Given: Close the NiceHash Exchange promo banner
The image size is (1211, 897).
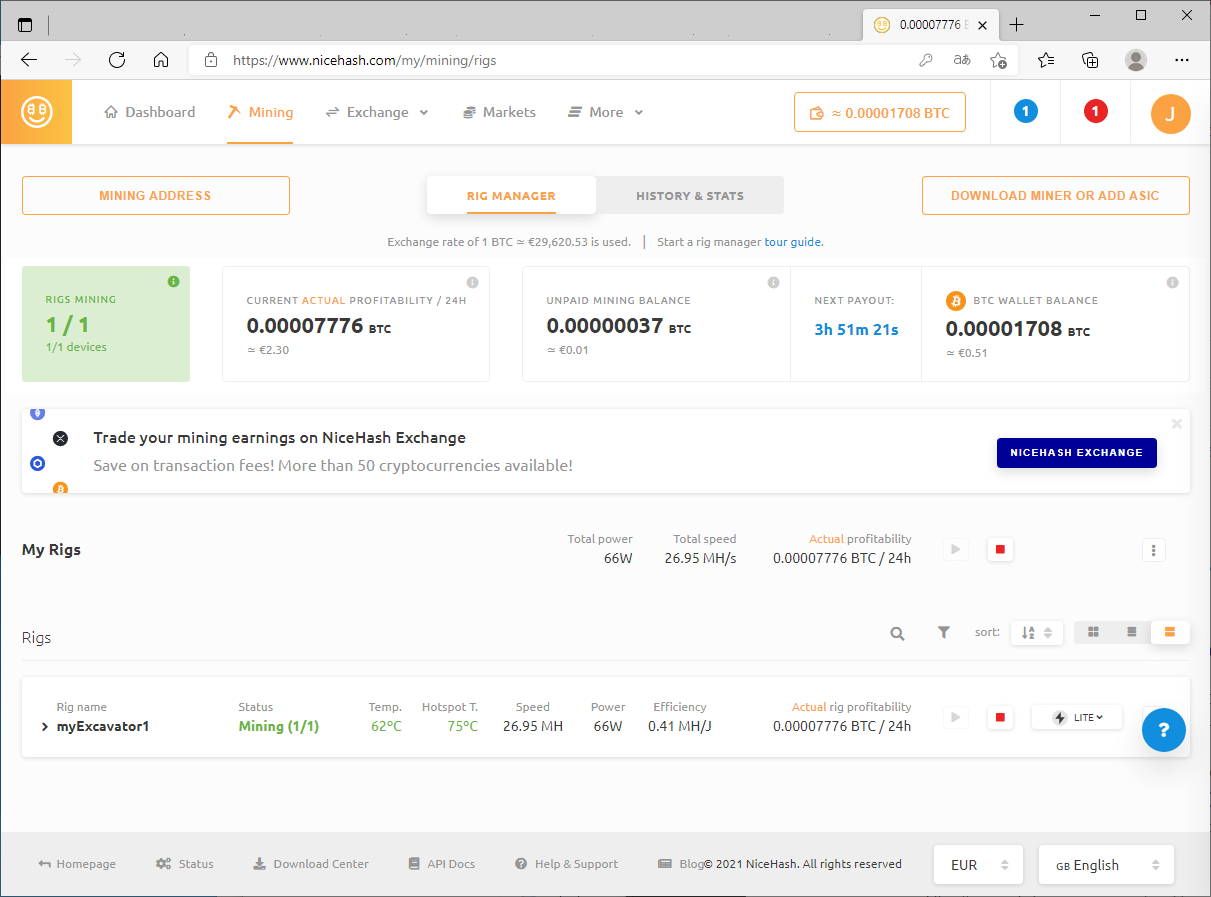Looking at the screenshot, I should point(1177,424).
